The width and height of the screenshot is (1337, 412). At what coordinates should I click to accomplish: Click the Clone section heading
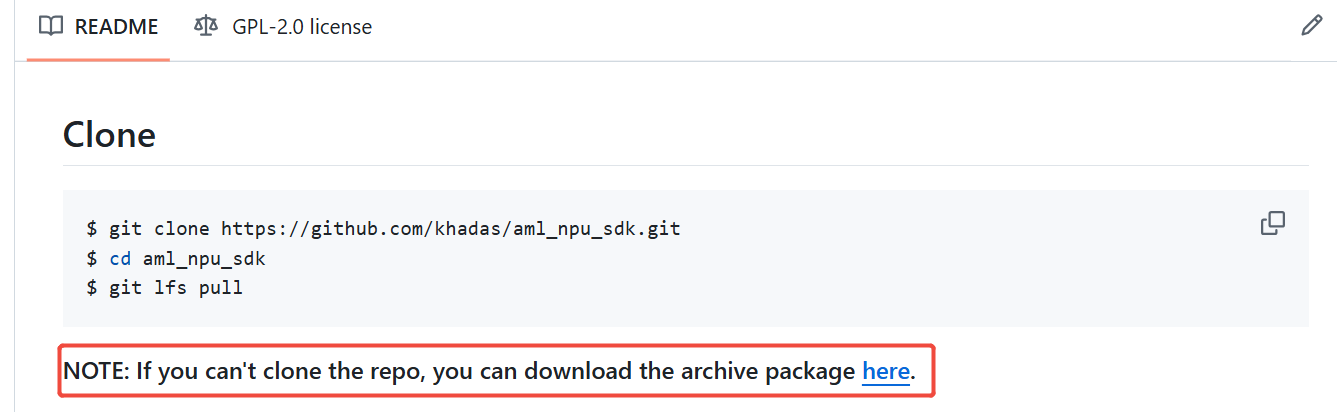109,134
